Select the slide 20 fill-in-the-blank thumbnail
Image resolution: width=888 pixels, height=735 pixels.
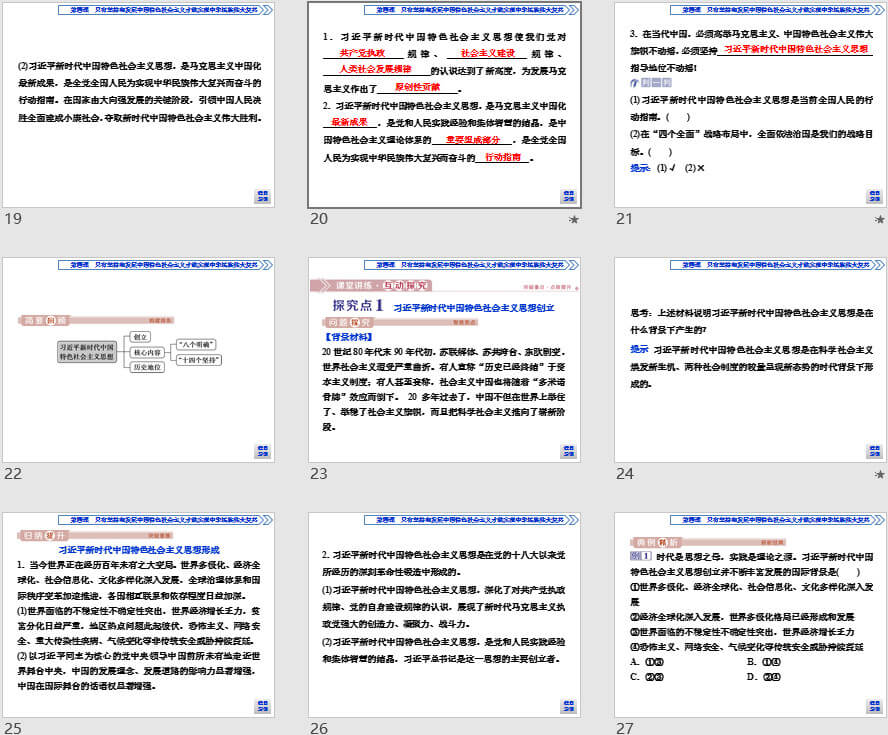(x=445, y=105)
